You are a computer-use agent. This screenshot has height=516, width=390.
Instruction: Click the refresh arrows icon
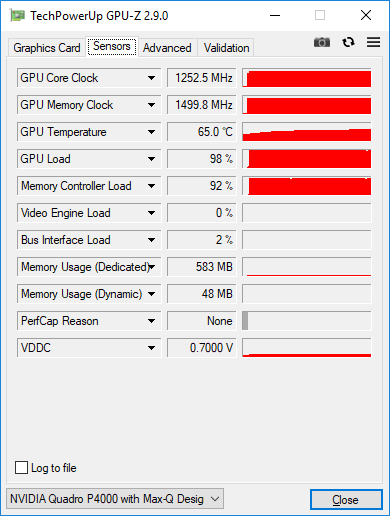pos(348,42)
